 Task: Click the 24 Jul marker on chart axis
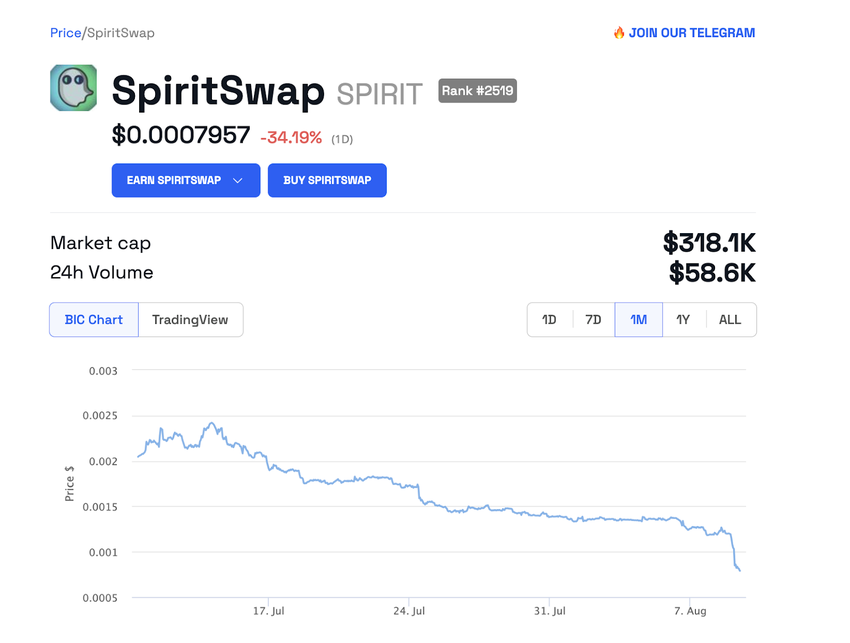pyautogui.click(x=409, y=610)
